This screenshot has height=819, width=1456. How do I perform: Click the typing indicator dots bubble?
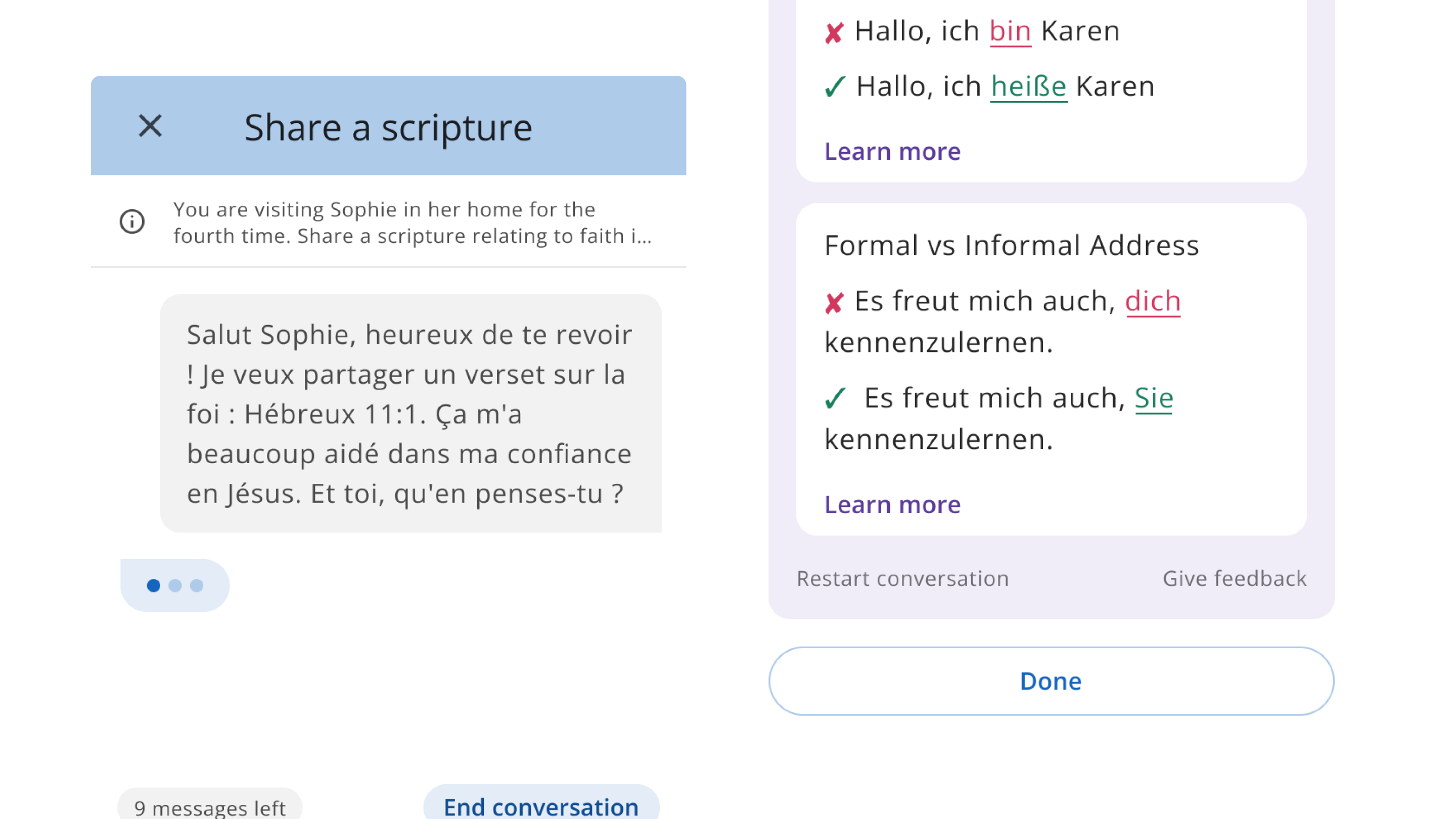174,585
